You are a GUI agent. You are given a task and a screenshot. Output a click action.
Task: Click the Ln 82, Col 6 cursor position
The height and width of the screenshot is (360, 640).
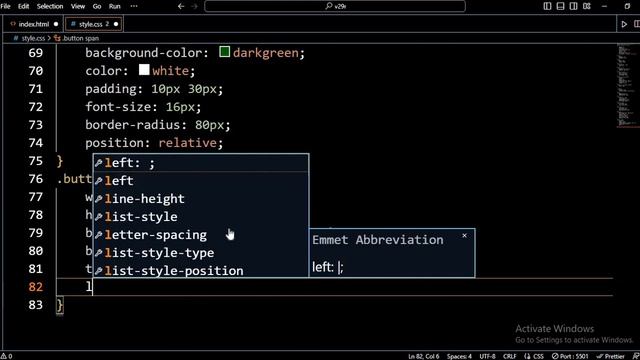[423, 356]
